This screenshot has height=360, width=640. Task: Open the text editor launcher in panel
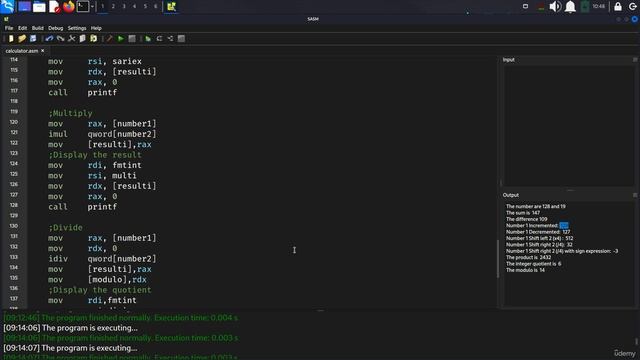click(54, 6)
